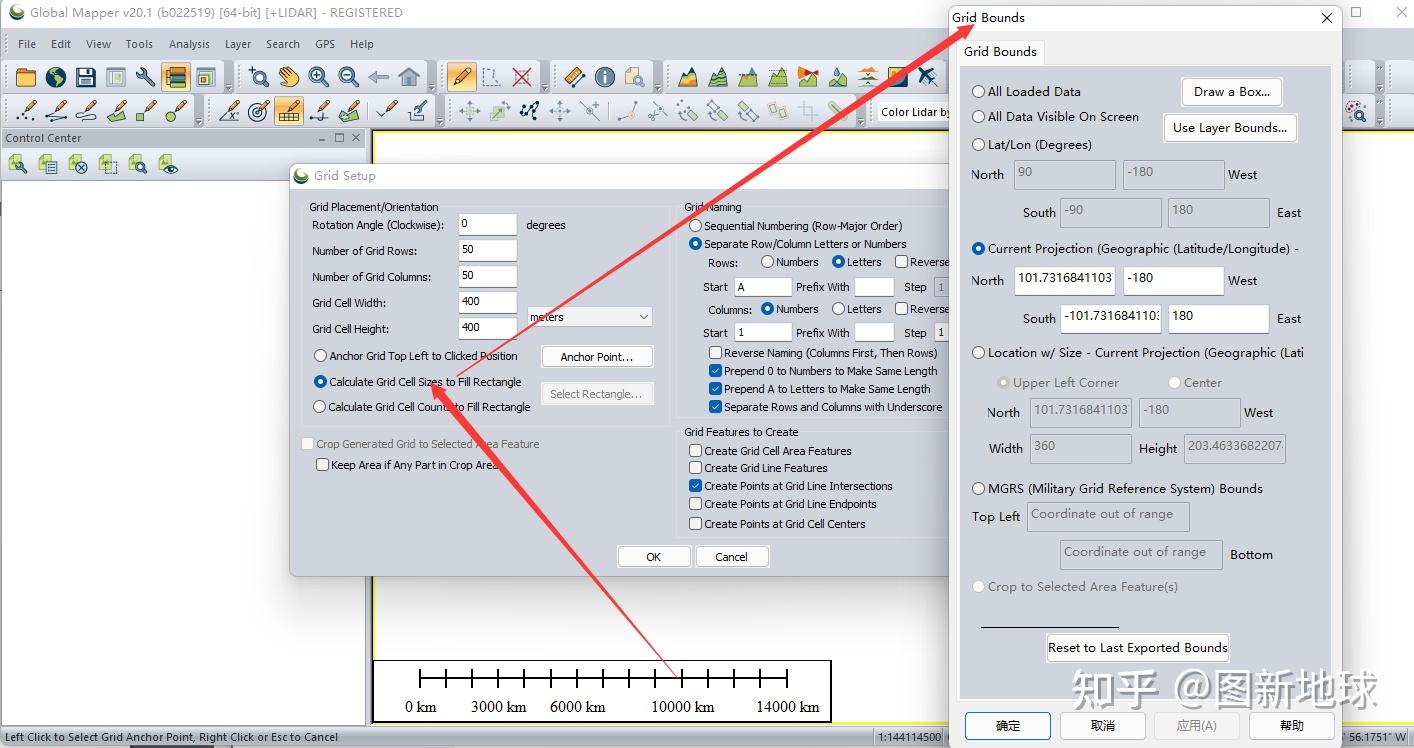Click the 3D fly-through airplane icon

click(x=927, y=77)
